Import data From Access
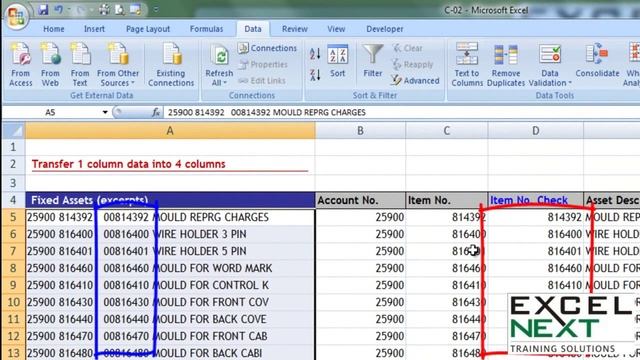The image size is (640, 360). pyautogui.click(x=20, y=64)
